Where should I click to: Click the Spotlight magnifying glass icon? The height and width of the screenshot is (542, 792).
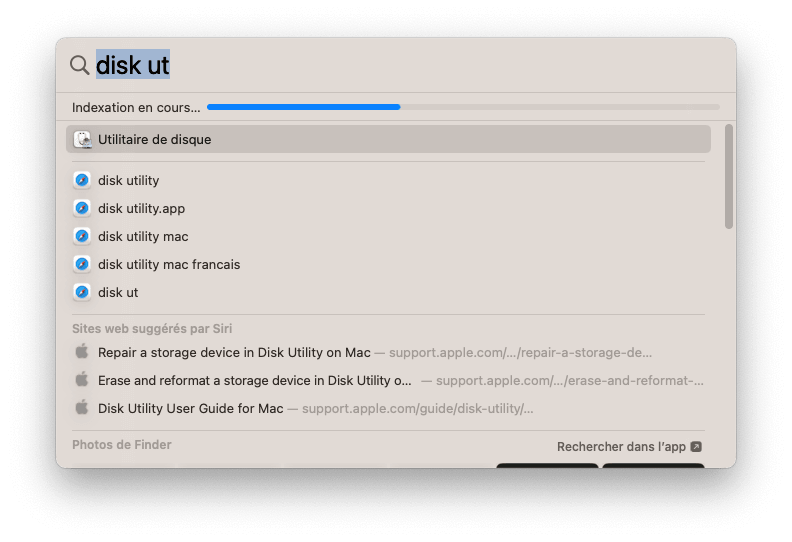(79, 65)
